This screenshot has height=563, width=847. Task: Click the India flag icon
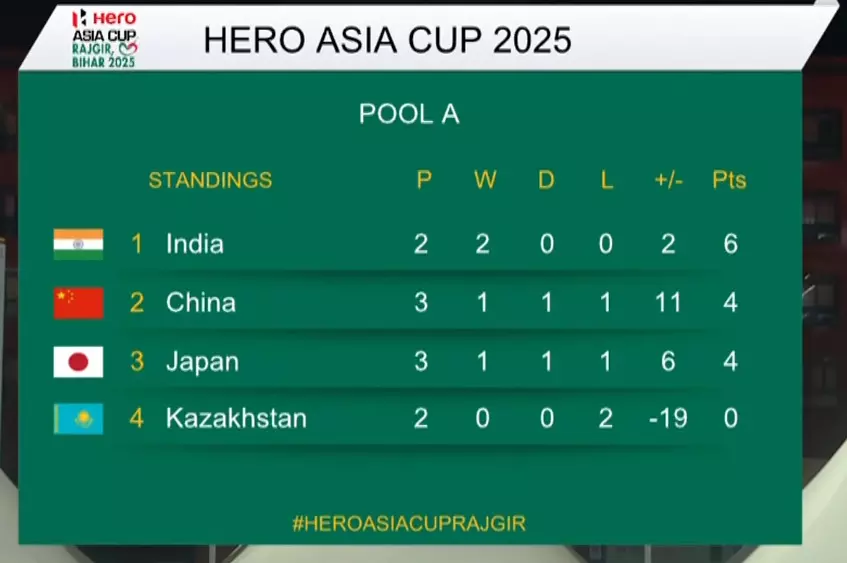[x=78, y=244]
